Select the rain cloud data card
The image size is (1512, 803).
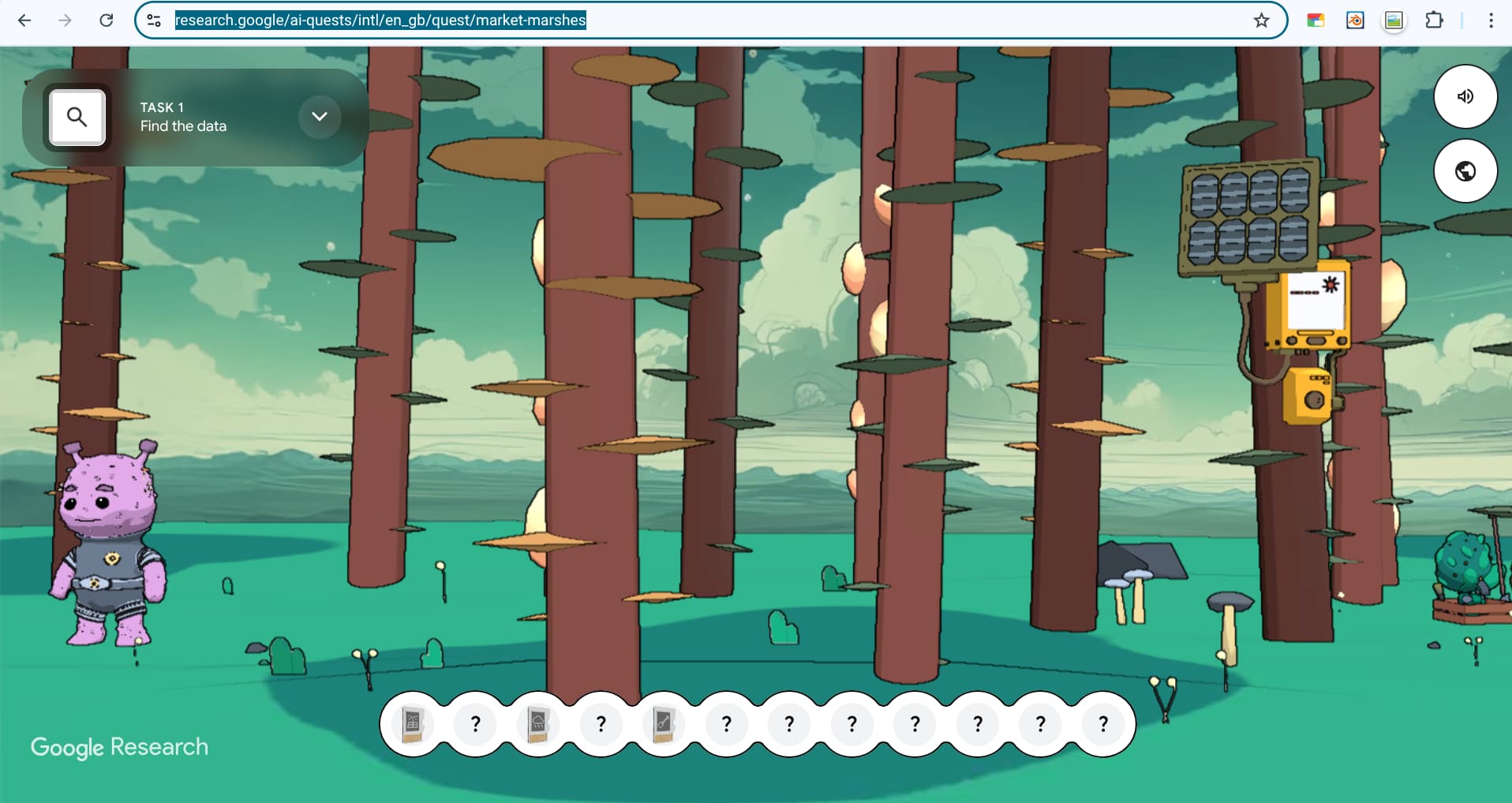pyautogui.click(x=538, y=724)
